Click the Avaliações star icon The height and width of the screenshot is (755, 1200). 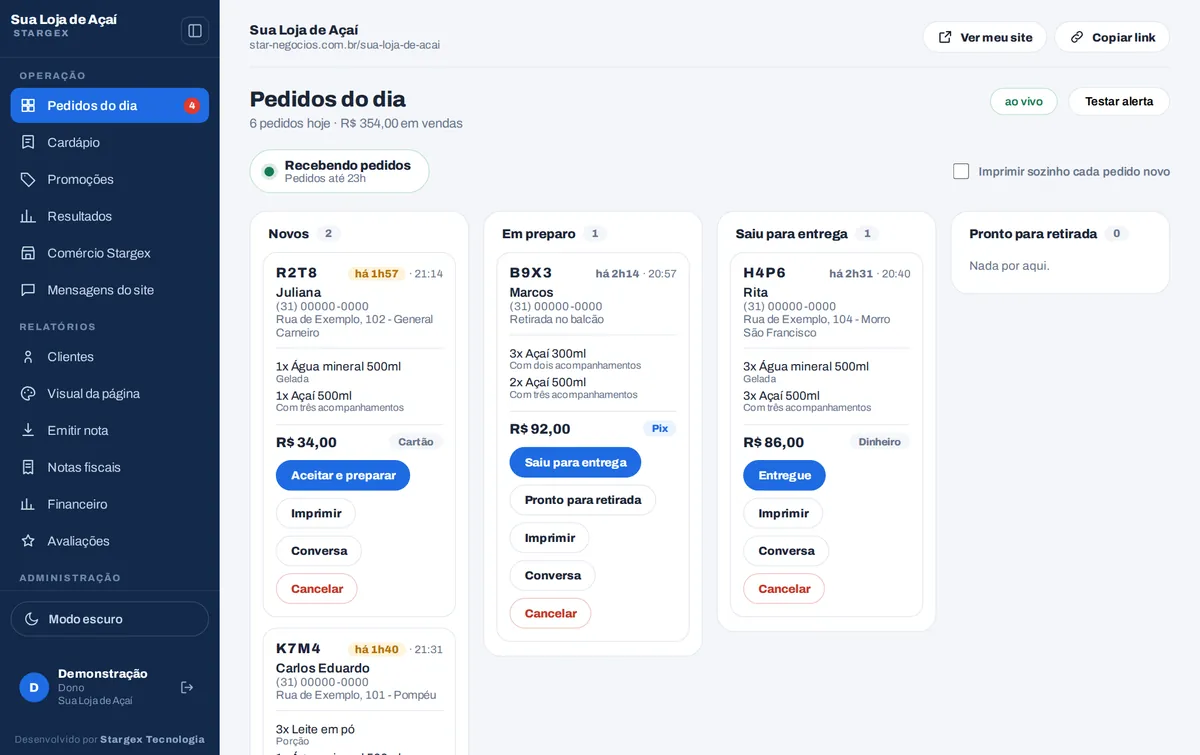click(28, 541)
